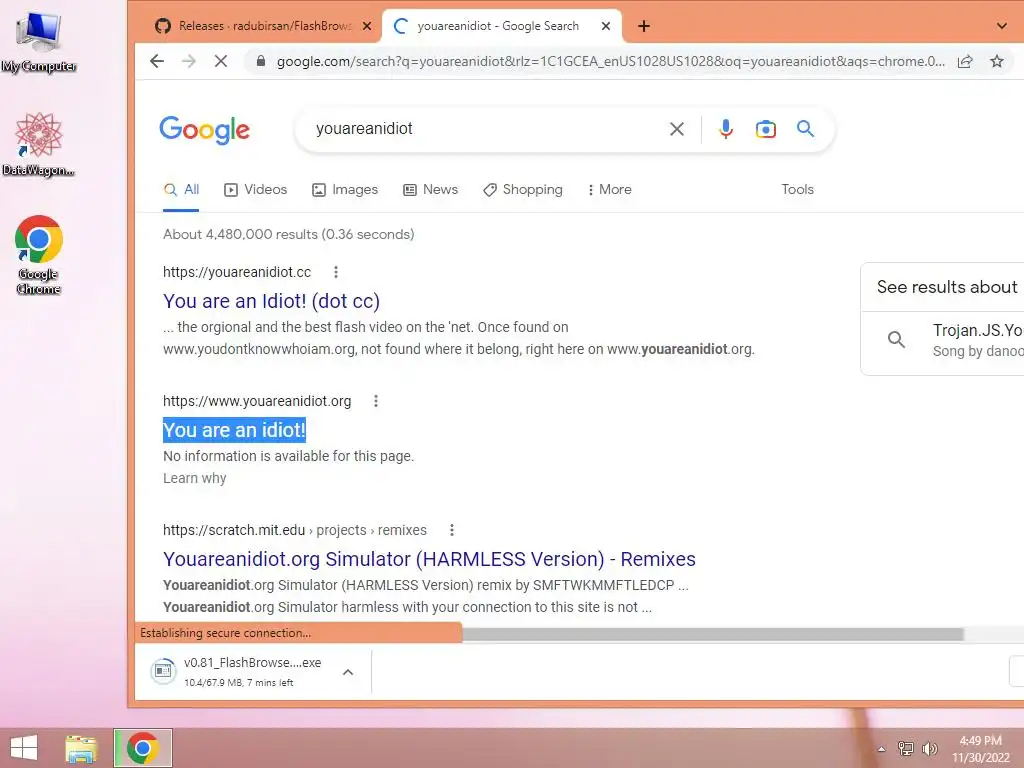Screen dimensions: 1024x768
Task: Click the blue magnifier search button
Action: pyautogui.click(x=805, y=129)
